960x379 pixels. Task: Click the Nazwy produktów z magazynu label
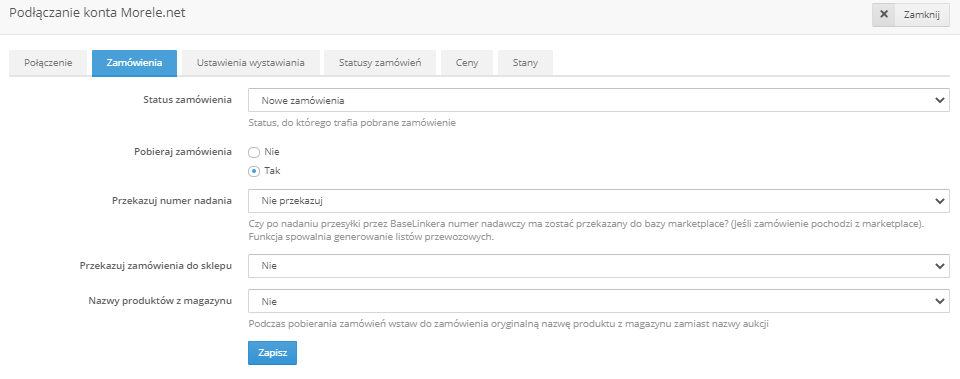[x=160, y=301]
